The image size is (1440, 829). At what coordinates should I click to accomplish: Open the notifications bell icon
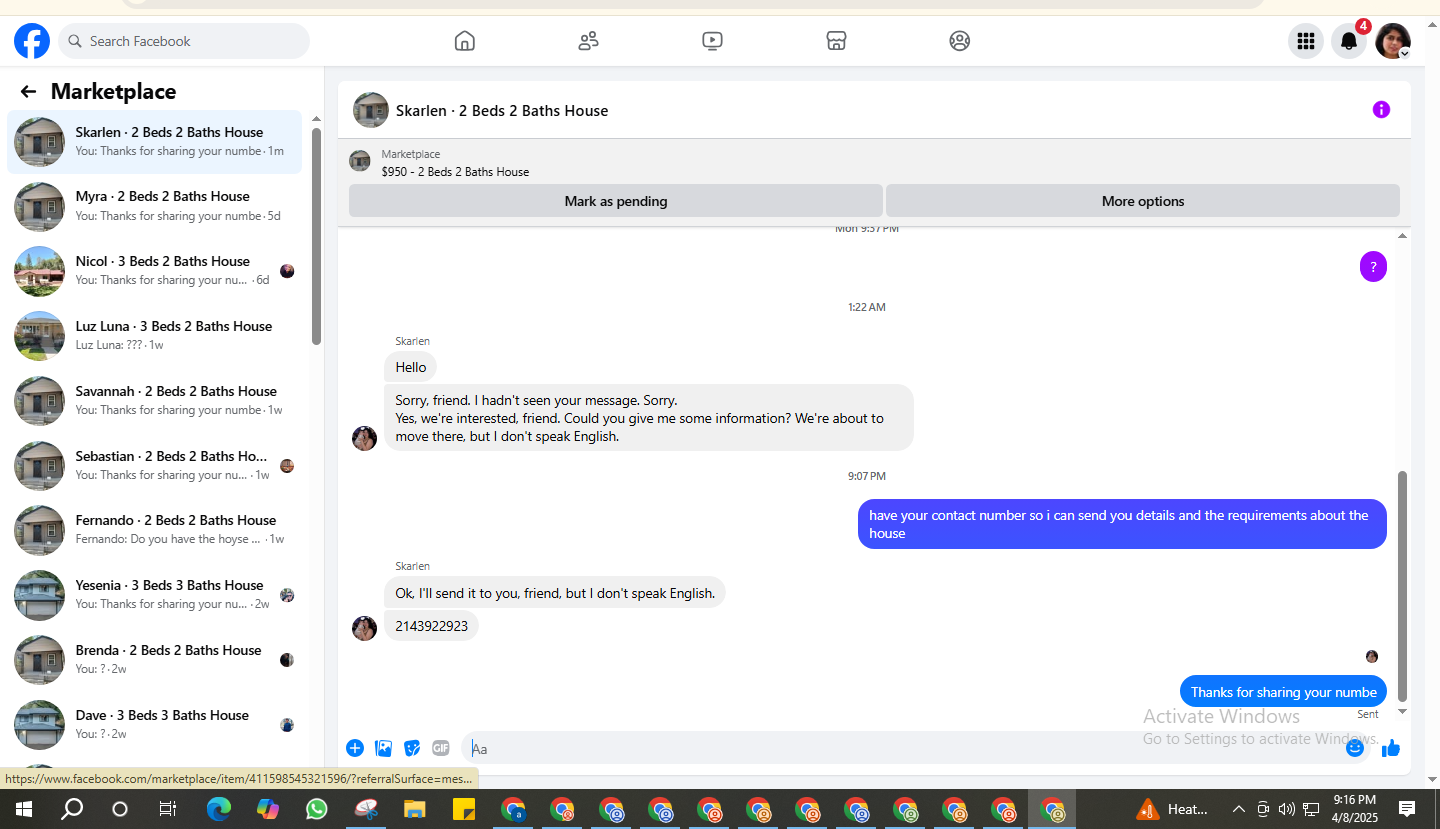[x=1349, y=41]
